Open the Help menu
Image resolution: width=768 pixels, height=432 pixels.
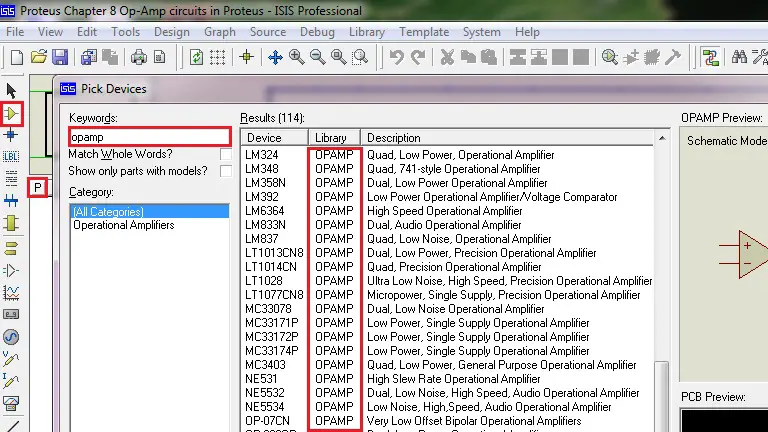coord(527,32)
